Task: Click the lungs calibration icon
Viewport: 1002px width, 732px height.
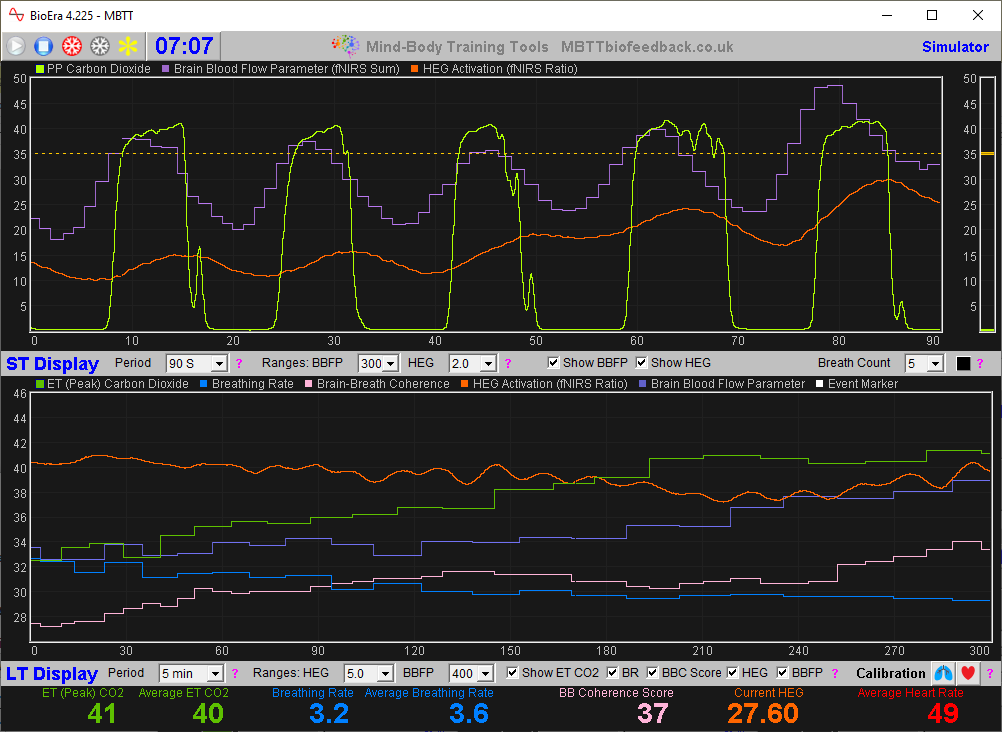Action: point(942,673)
